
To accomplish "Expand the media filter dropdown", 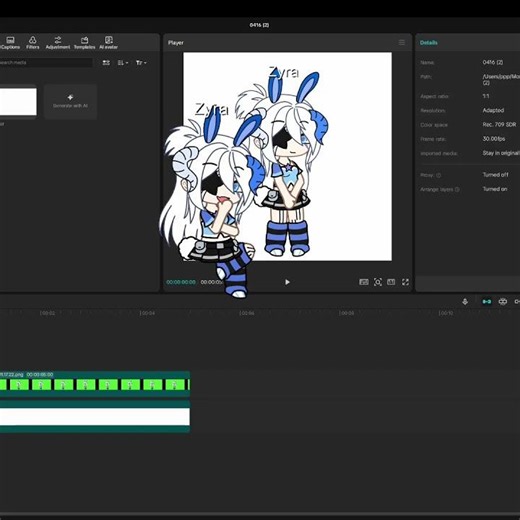I will pos(141,63).
